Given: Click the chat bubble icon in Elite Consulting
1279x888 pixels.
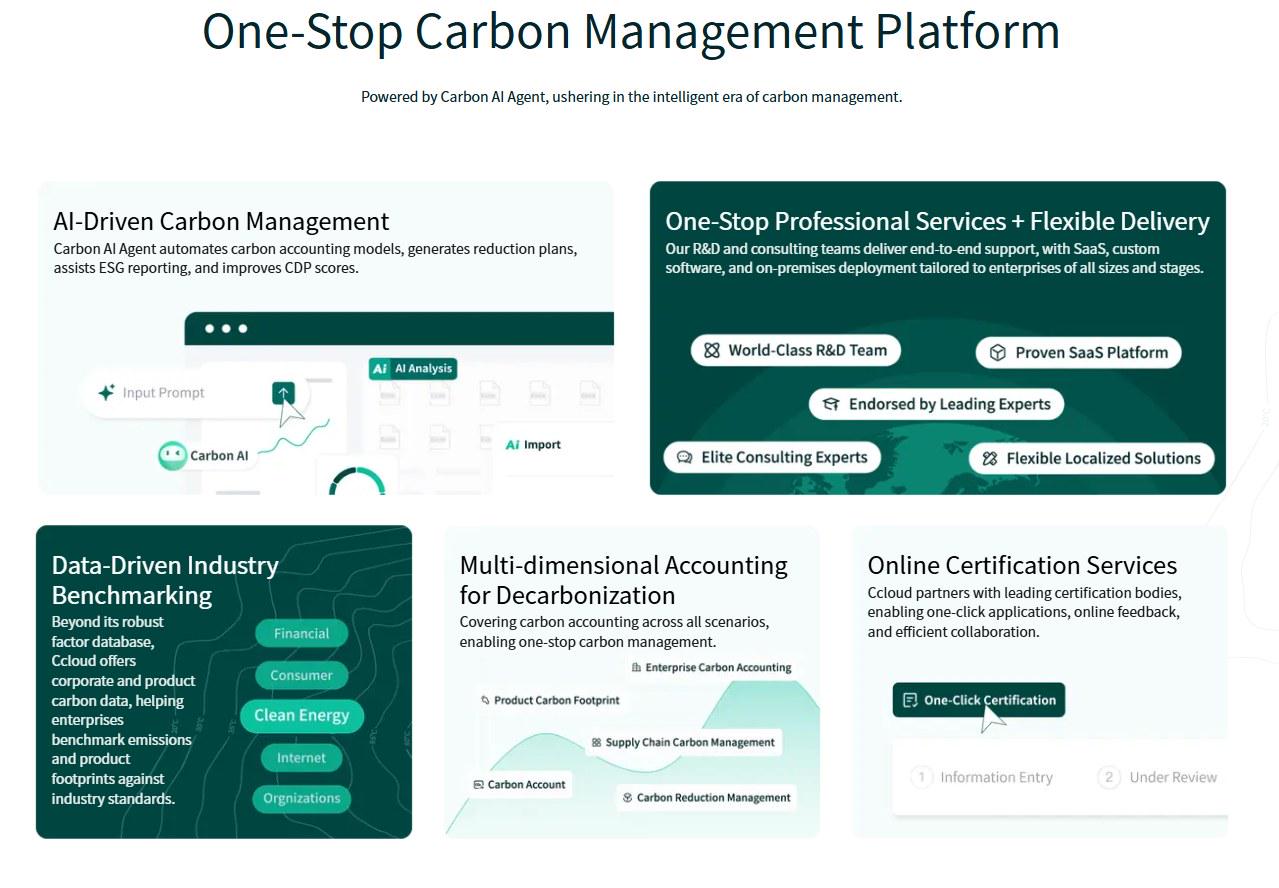Looking at the screenshot, I should coord(685,457).
